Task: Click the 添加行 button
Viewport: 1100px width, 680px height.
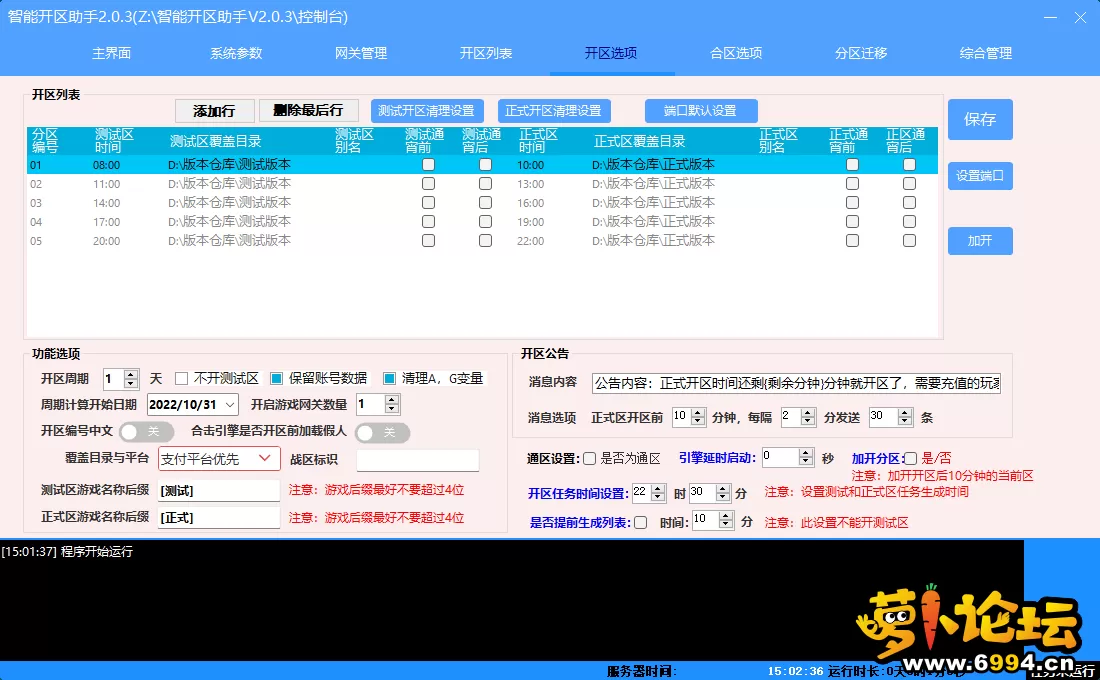Action: click(214, 111)
